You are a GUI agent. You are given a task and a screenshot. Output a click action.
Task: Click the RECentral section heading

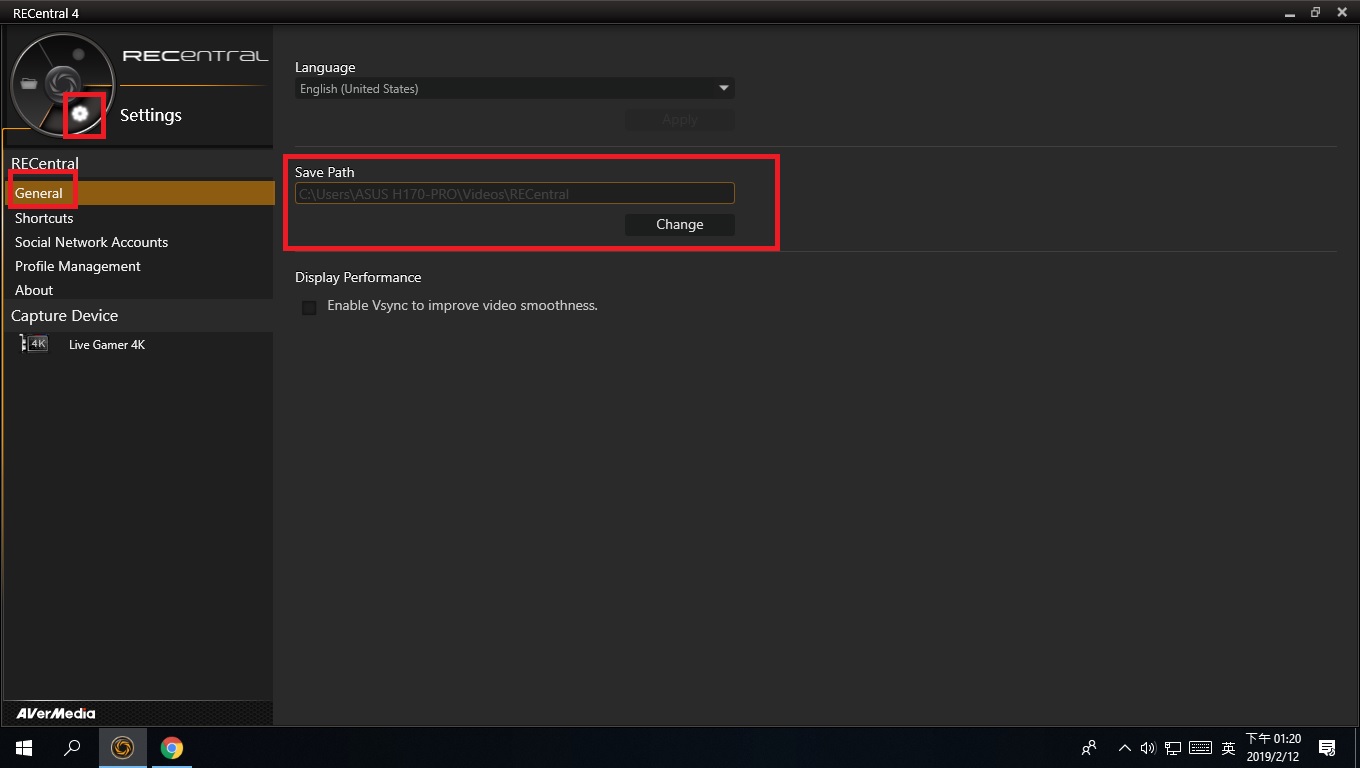pyautogui.click(x=45, y=163)
